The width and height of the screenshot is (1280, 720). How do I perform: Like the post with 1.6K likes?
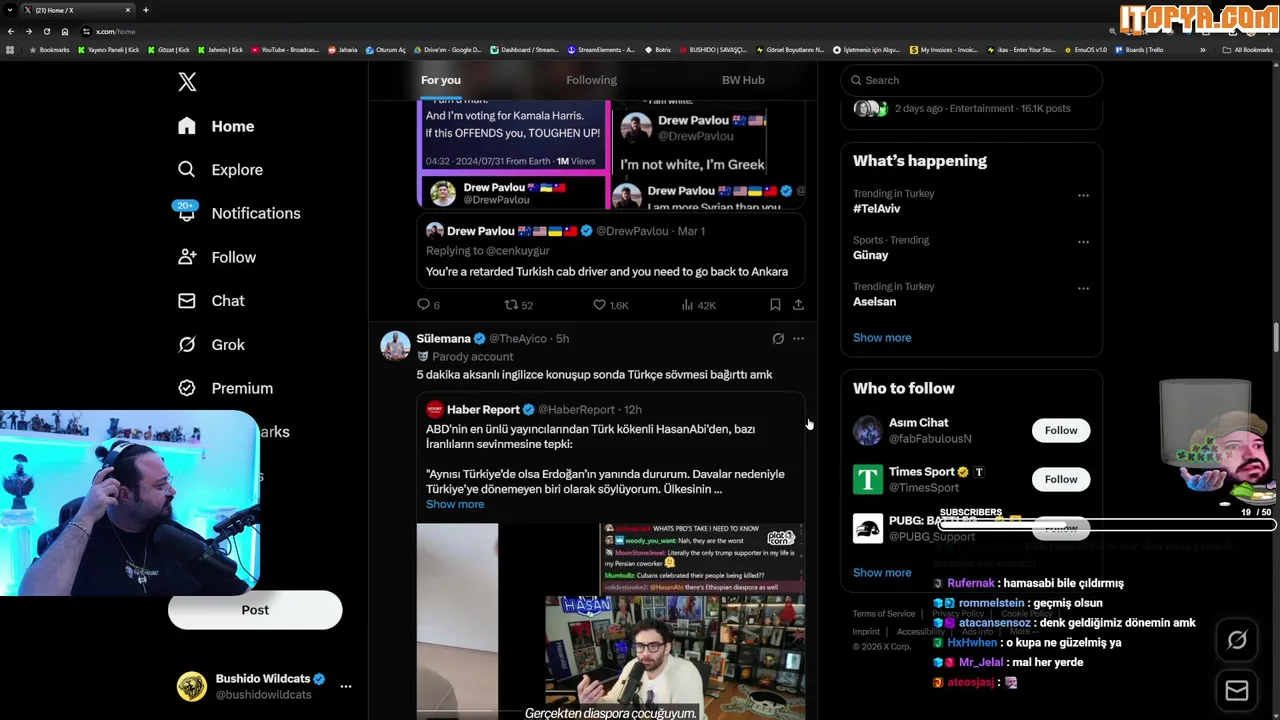[610, 305]
